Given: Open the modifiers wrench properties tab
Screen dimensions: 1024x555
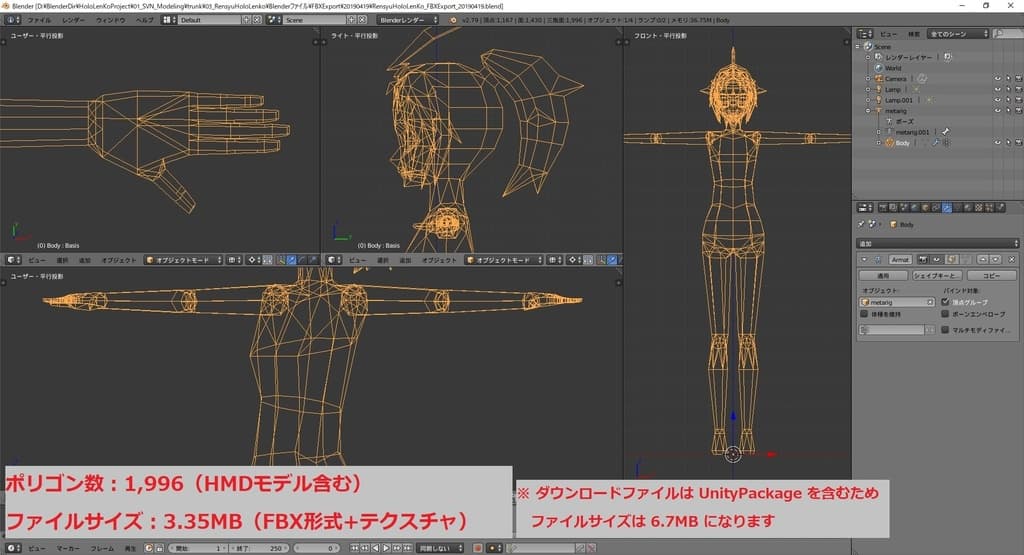Looking at the screenshot, I should 946,208.
